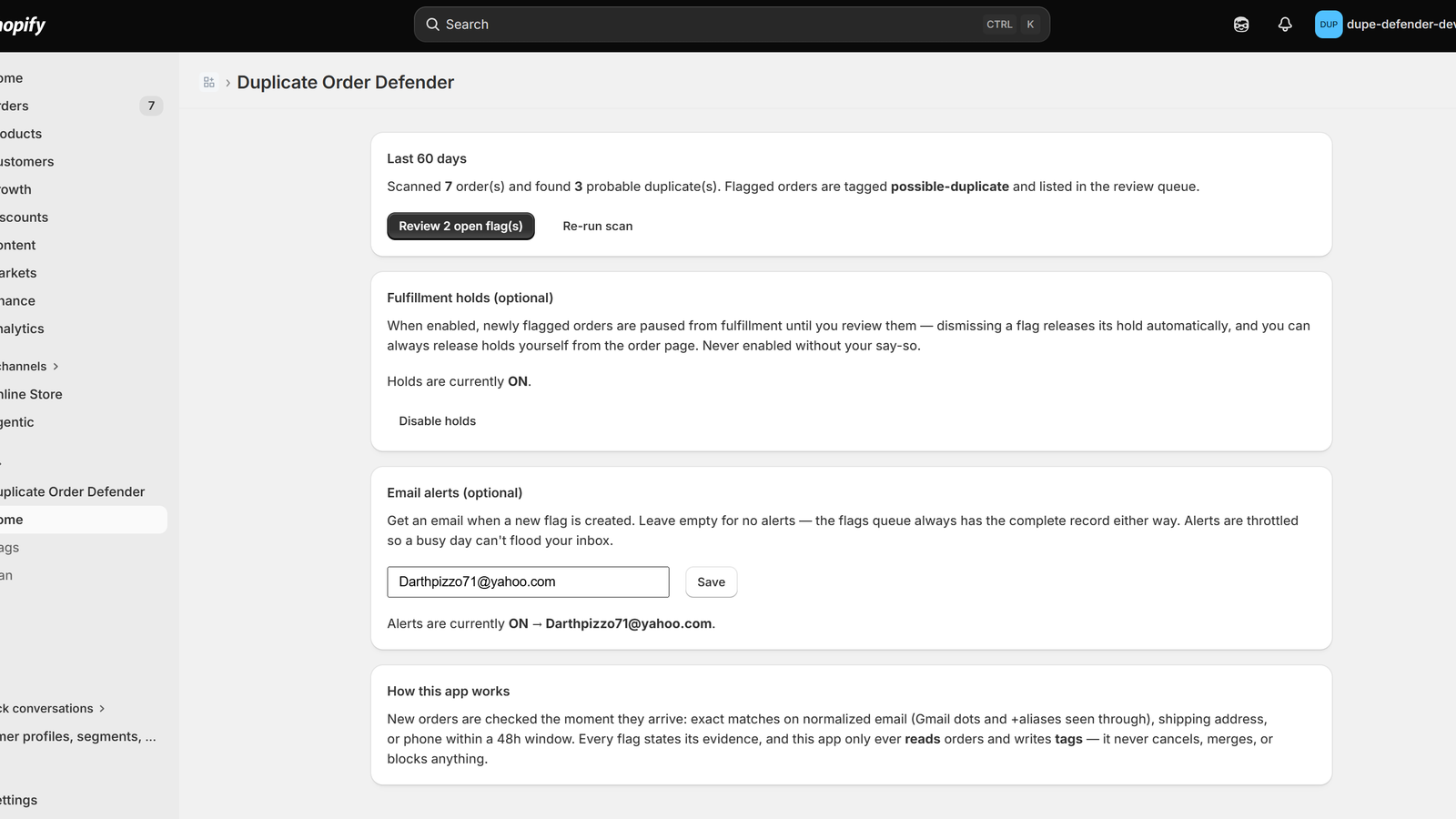Open Customers in the sidebar
1456x819 pixels.
pos(82,162)
